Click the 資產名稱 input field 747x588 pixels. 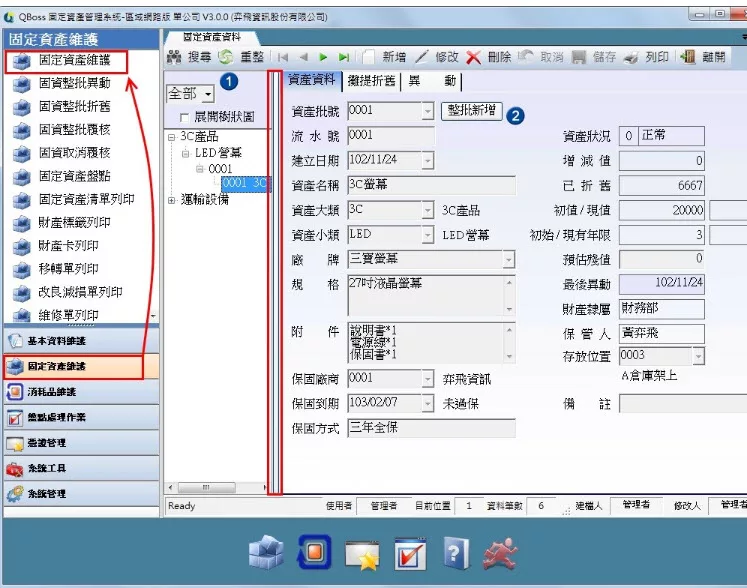click(x=431, y=185)
